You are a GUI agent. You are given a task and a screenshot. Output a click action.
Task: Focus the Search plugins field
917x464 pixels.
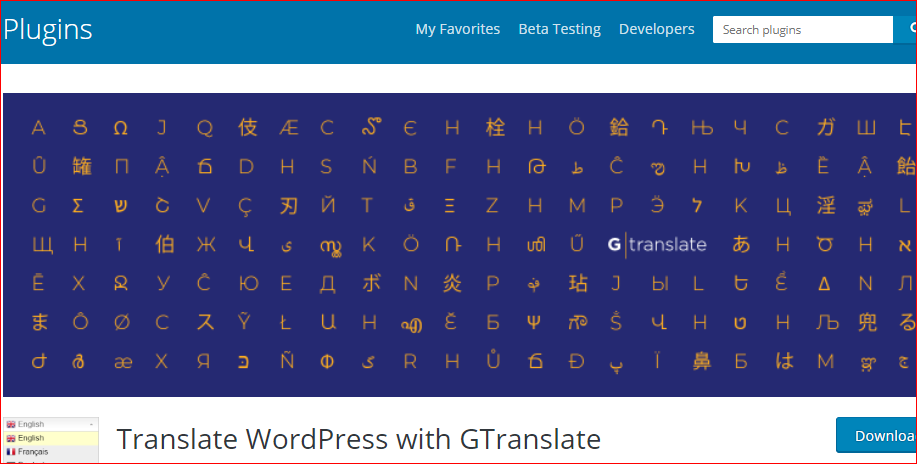(803, 29)
